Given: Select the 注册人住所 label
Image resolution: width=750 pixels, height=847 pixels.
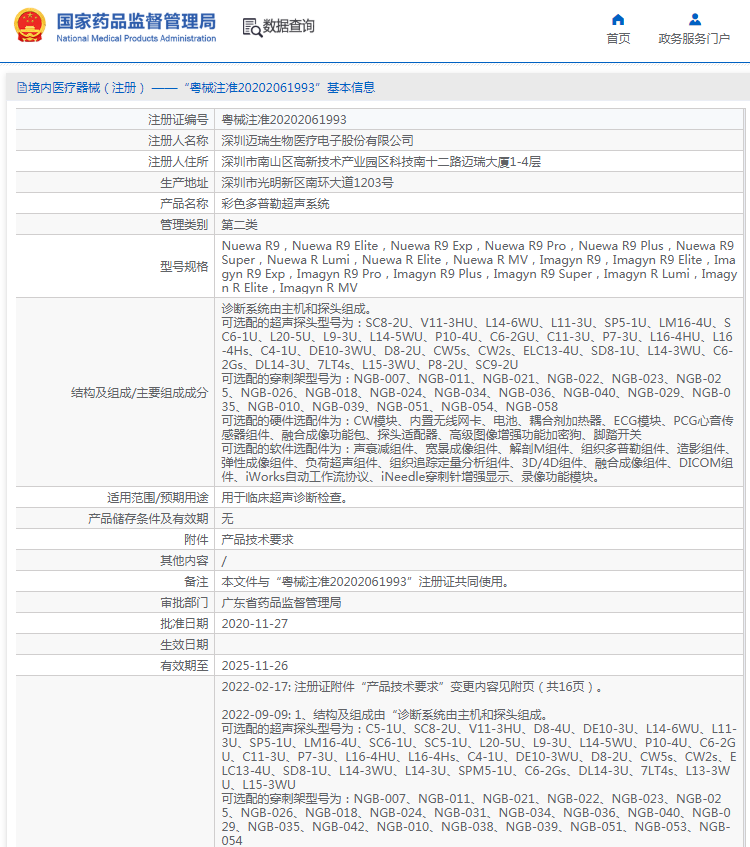Looking at the screenshot, I should [178, 162].
